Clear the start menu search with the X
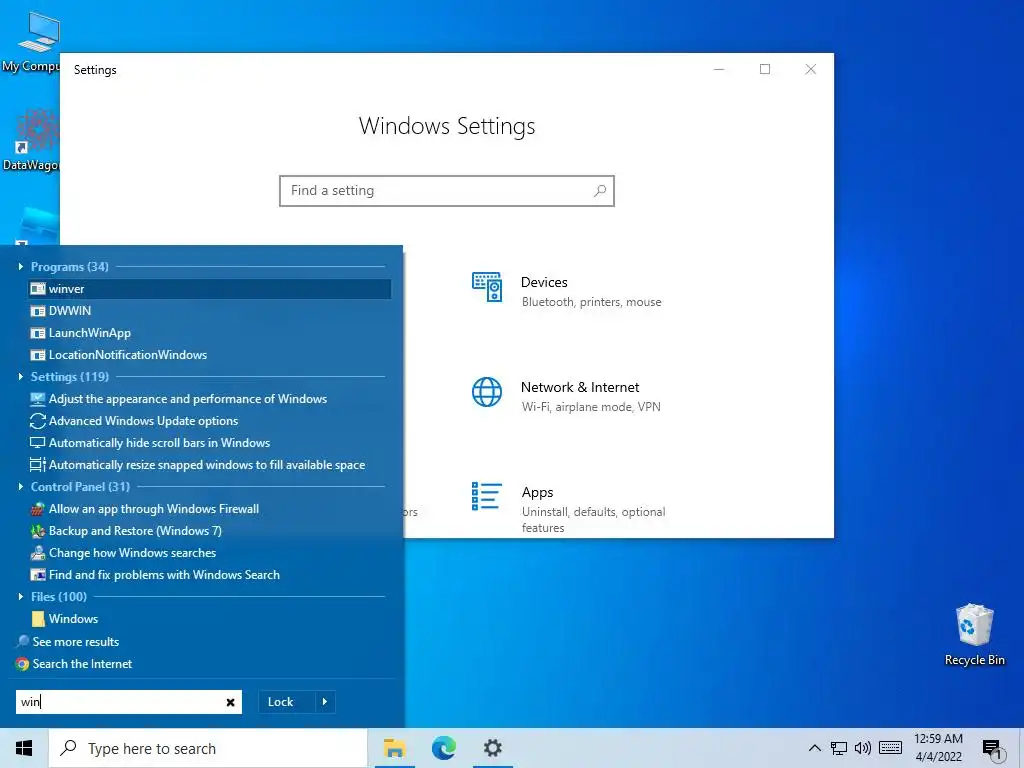Screen dimensions: 1024x768 (x=231, y=702)
